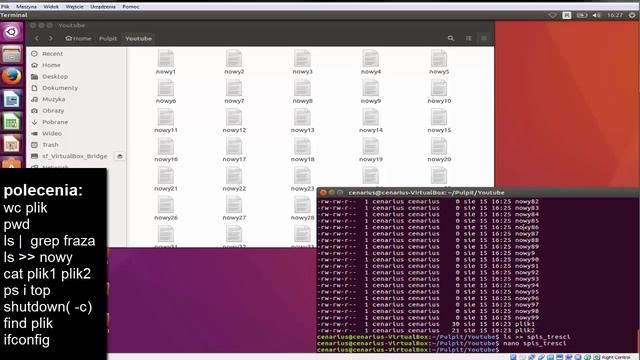This screenshot has width=640, height=360.
Task: Open the nowy1 file icon
Action: (166, 58)
